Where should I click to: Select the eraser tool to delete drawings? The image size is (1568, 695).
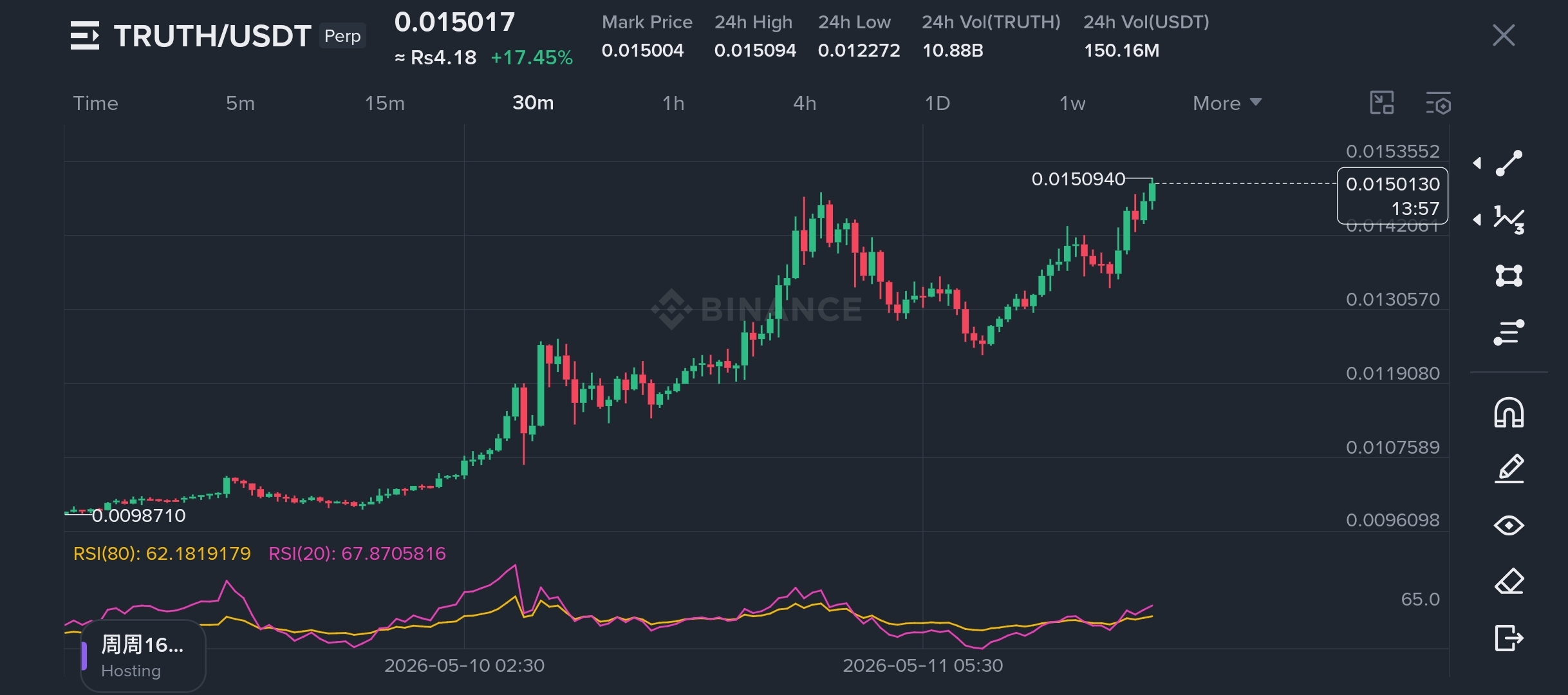click(x=1509, y=582)
